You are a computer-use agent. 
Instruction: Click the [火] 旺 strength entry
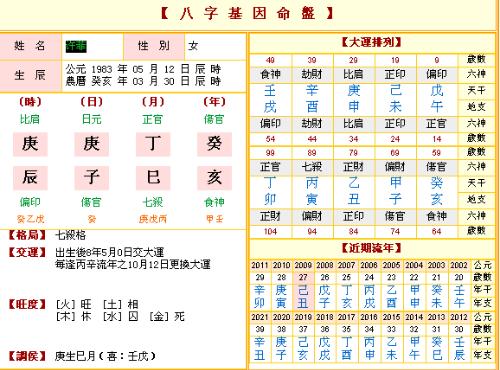click(73, 304)
